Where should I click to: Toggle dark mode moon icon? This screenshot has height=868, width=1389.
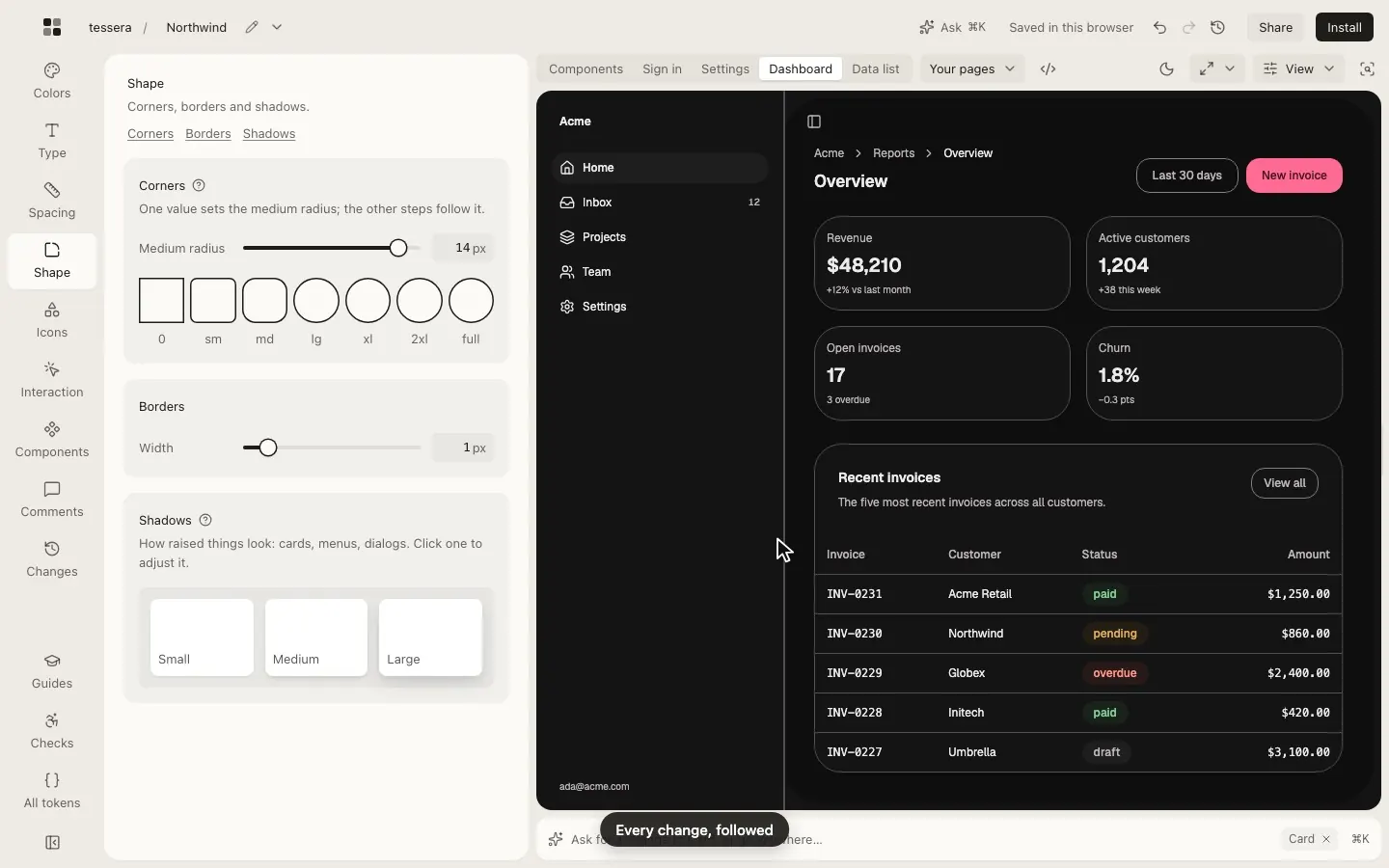1166,68
